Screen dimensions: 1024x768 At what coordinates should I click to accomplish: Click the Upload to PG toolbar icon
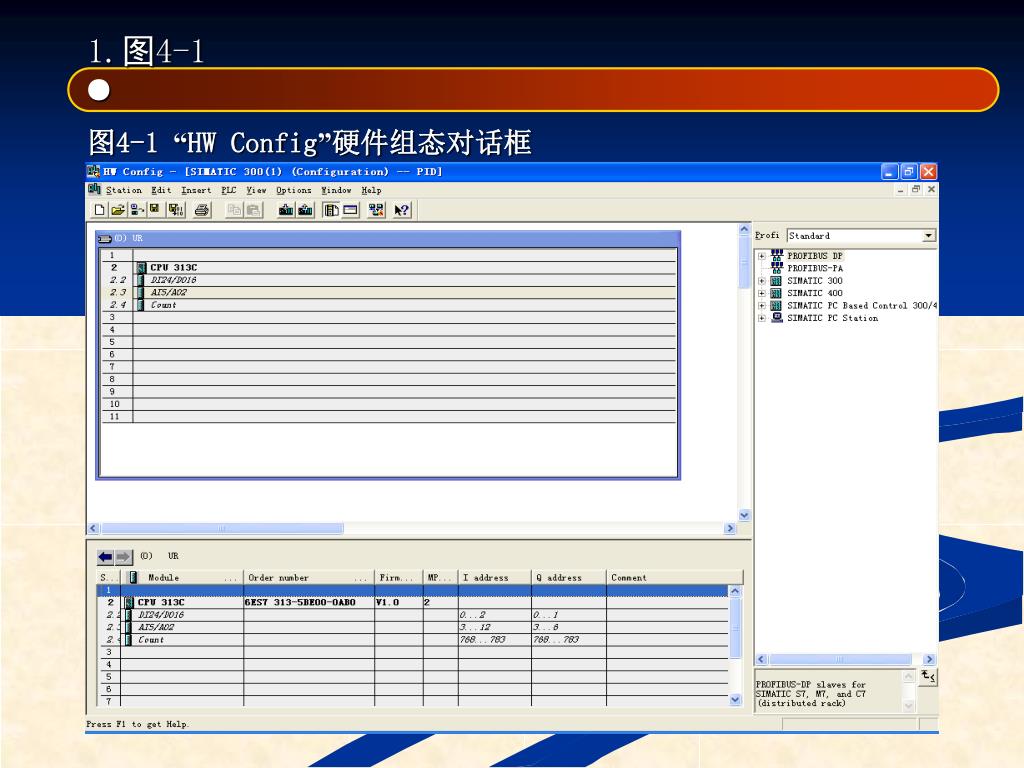305,210
